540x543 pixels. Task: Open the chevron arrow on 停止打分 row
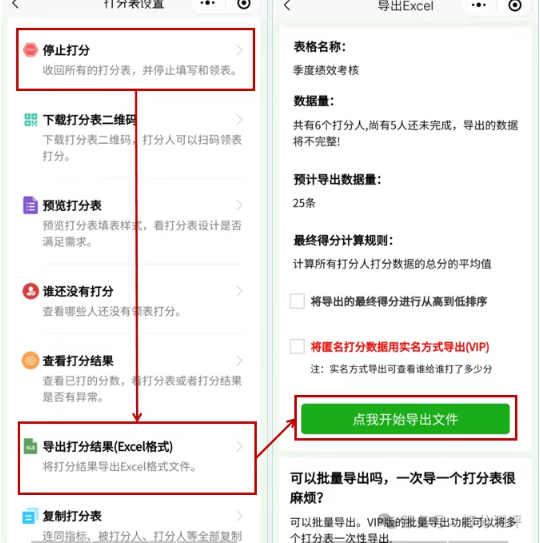239,50
